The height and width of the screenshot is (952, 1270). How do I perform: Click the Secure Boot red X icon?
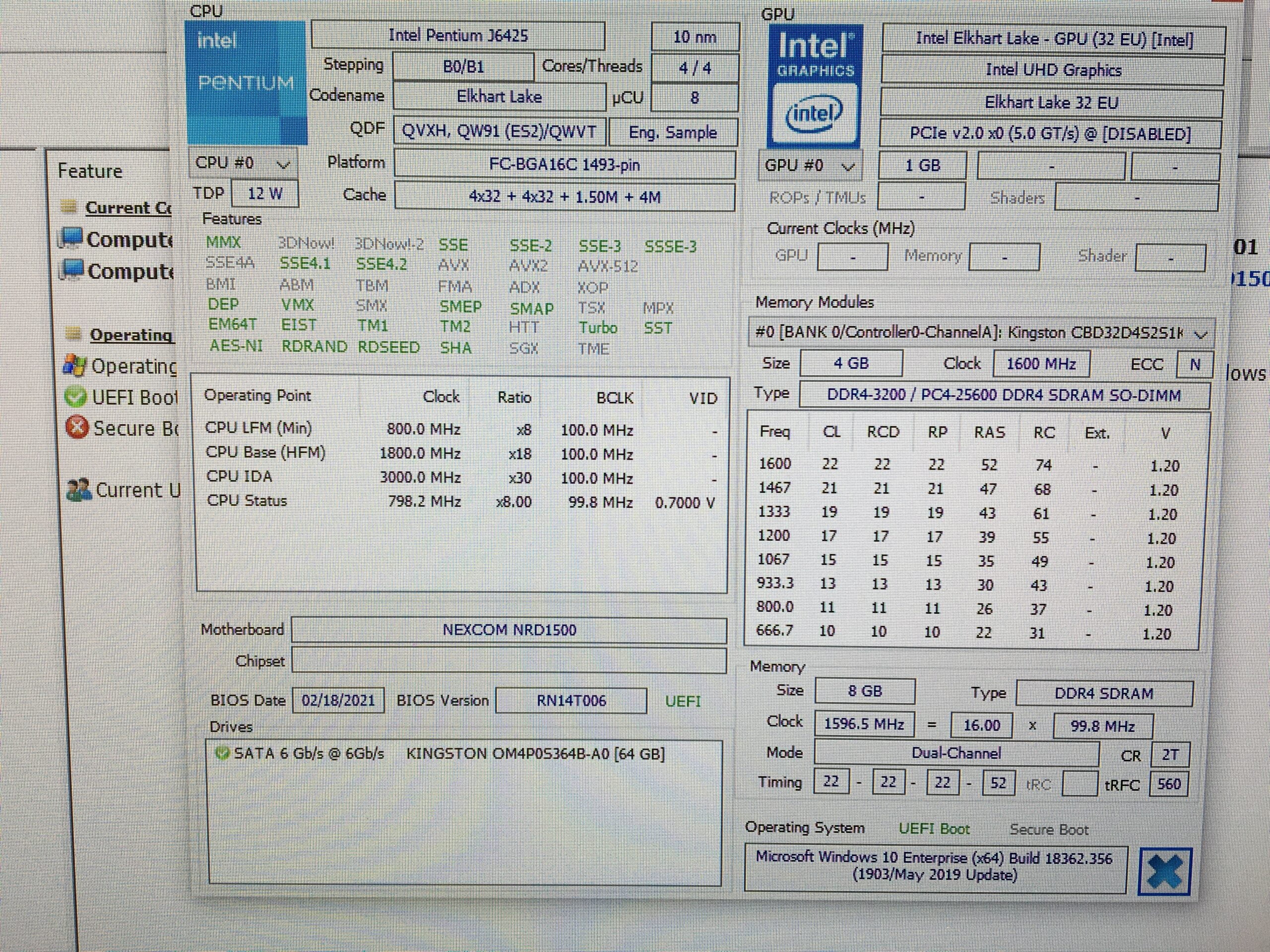coord(77,427)
